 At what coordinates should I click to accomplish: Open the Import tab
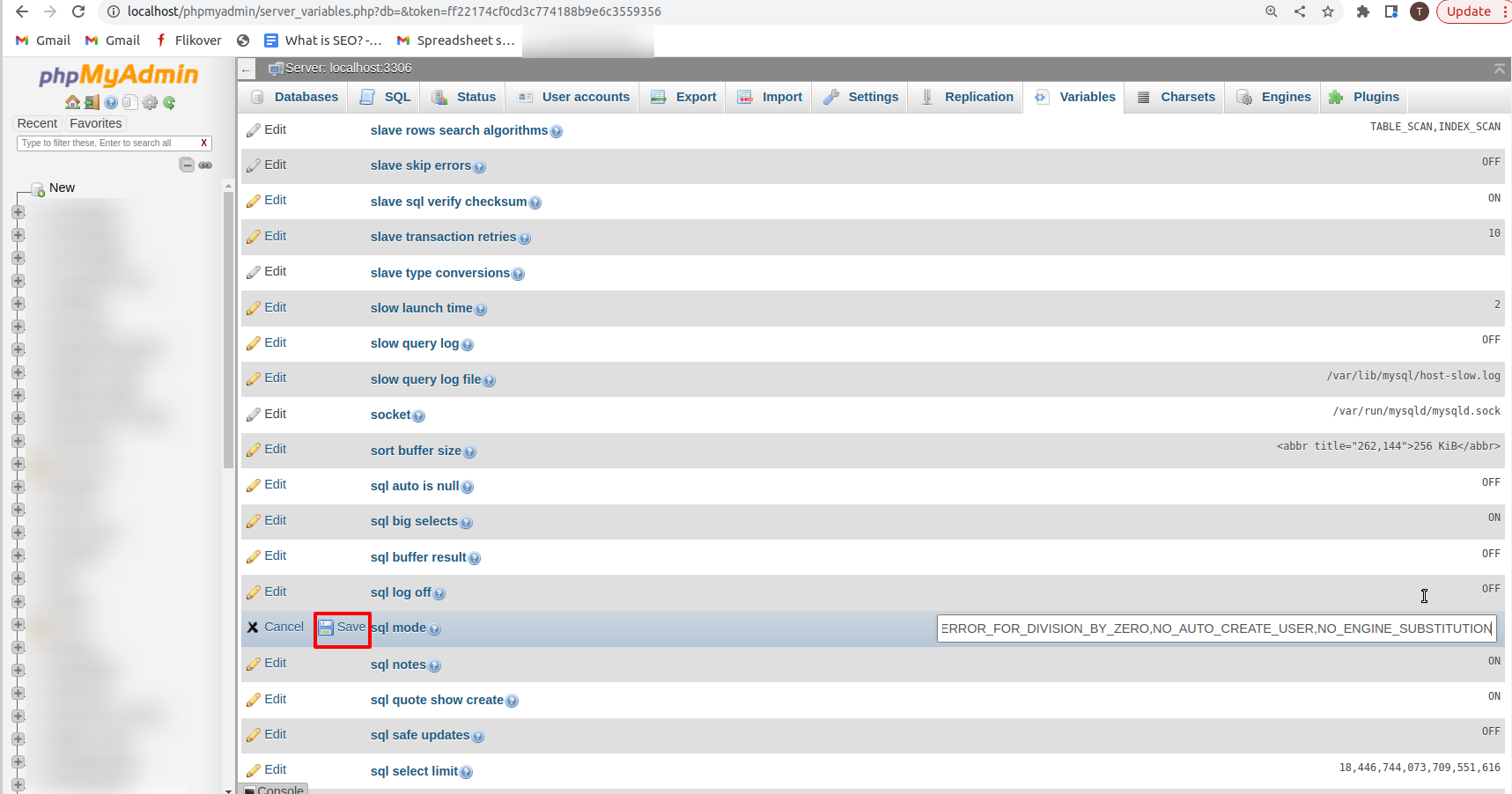pos(770,97)
